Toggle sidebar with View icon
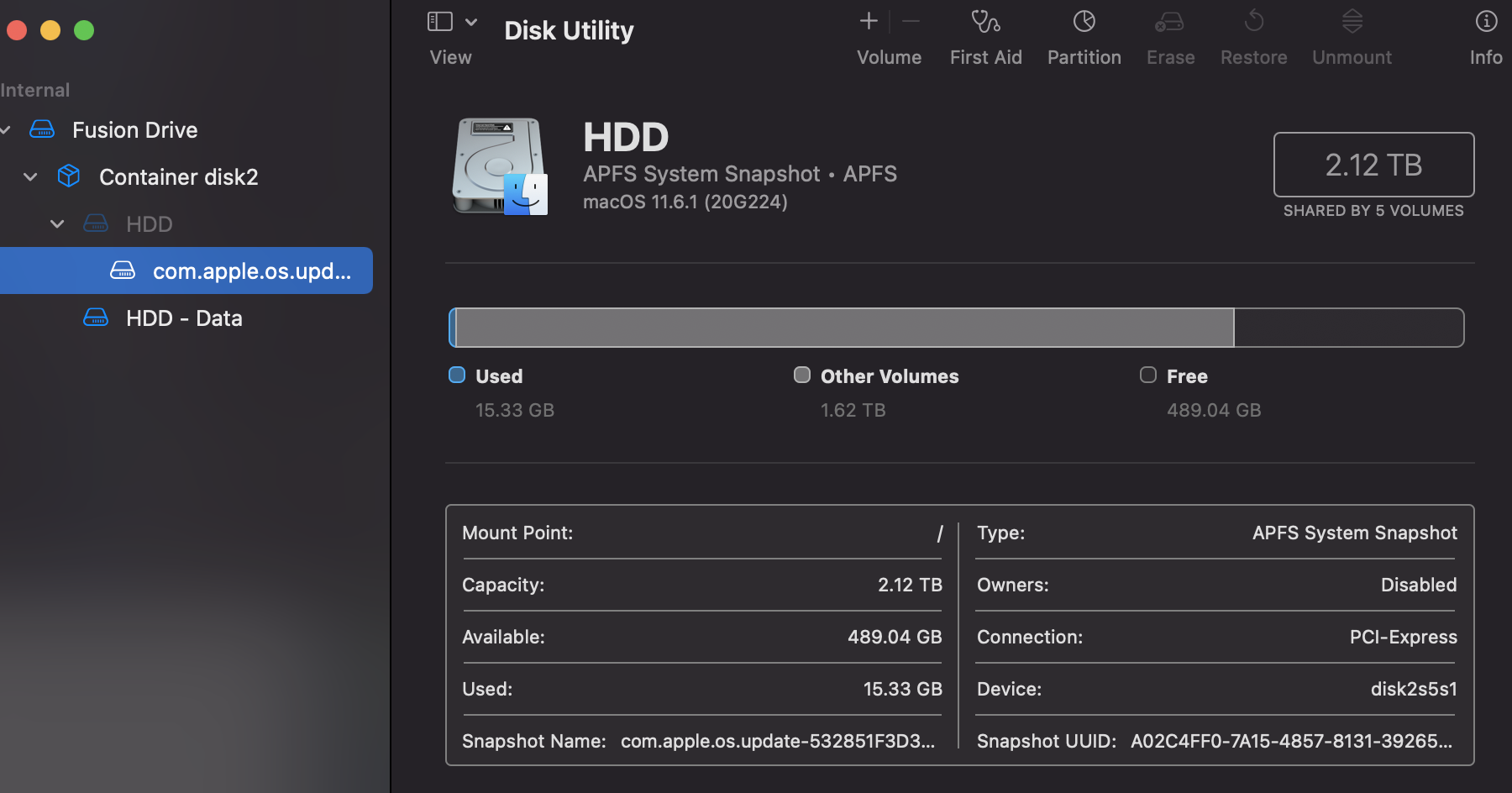 point(440,22)
